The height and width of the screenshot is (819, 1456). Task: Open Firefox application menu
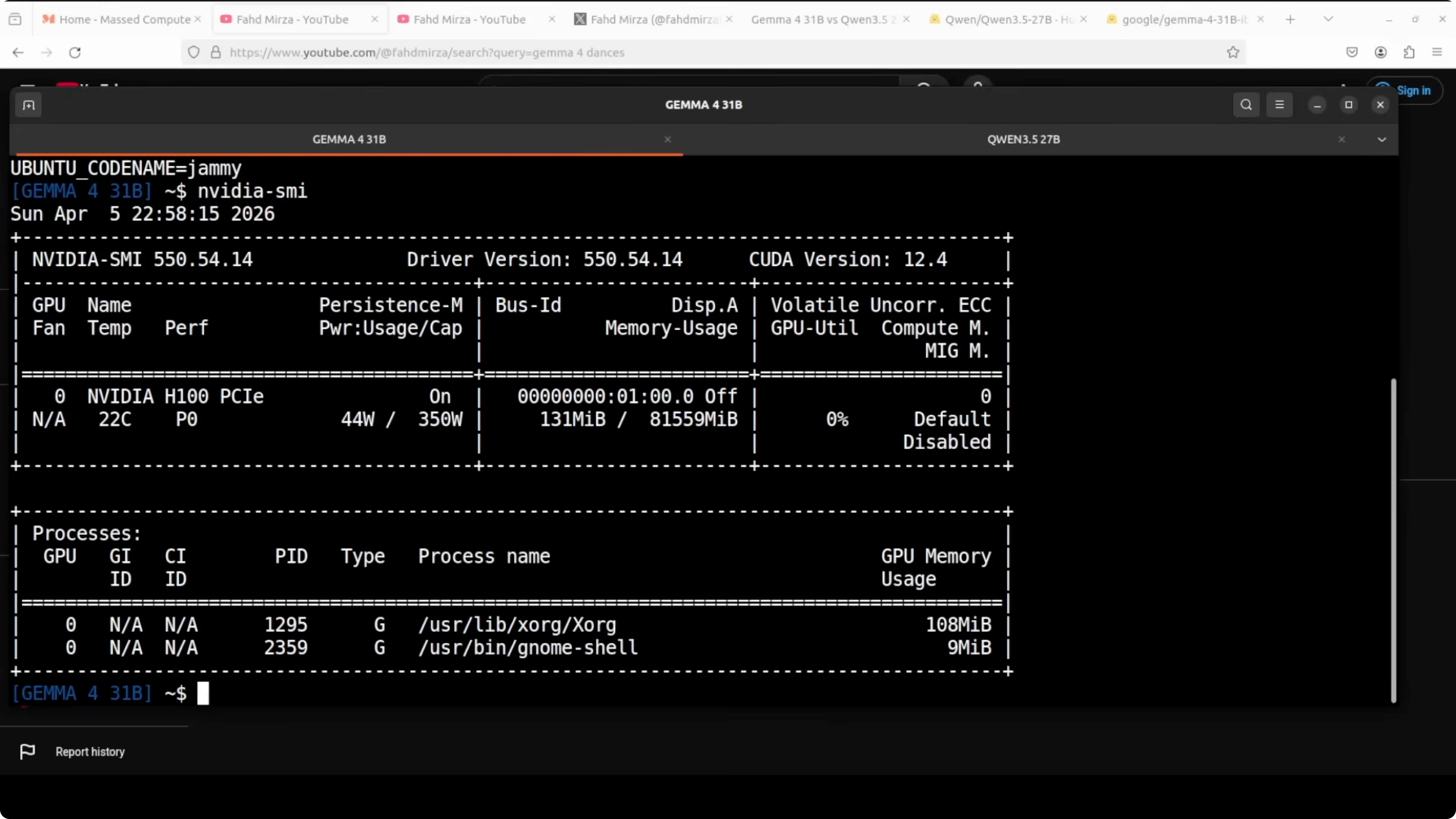click(1437, 53)
